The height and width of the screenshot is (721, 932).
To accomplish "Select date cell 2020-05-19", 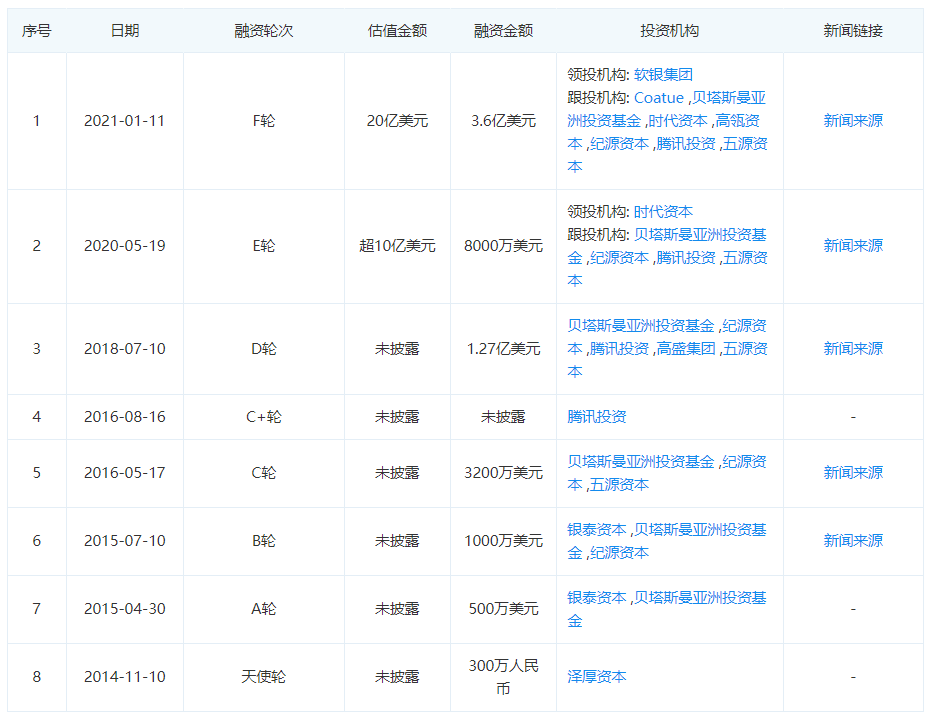I will 125,245.
